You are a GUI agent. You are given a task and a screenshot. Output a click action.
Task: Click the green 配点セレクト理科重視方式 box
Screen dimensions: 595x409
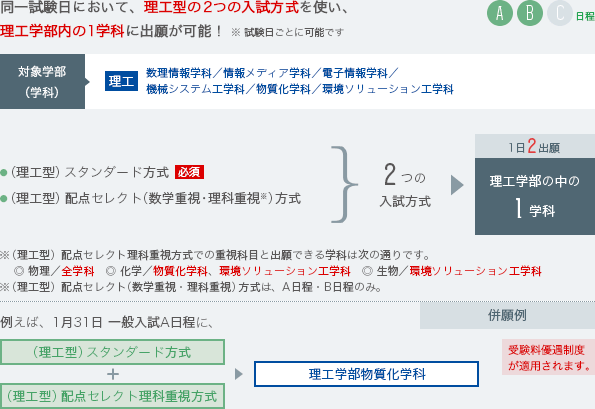112,396
